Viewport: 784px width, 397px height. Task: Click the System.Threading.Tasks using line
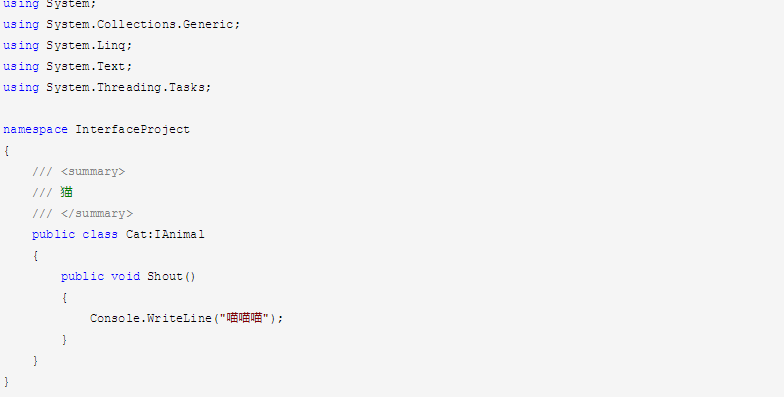[108, 88]
